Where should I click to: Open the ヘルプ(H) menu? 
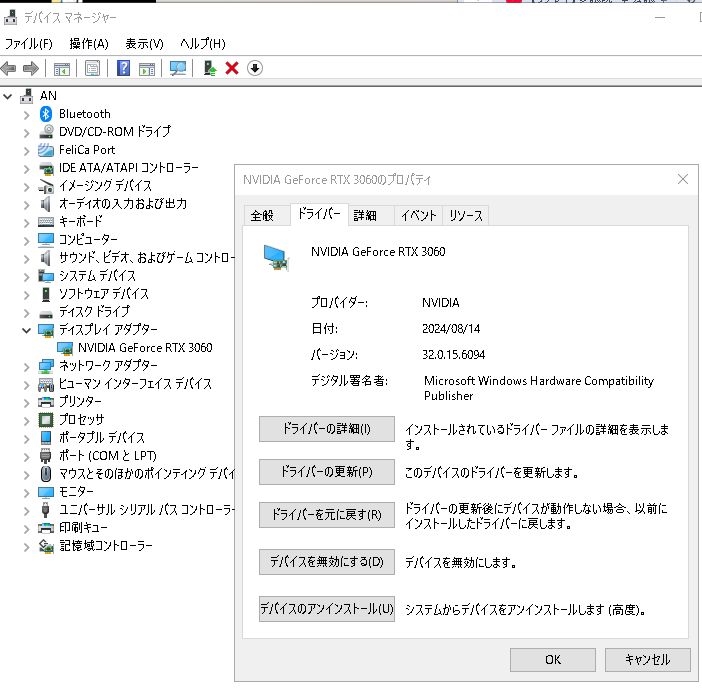pos(203,43)
